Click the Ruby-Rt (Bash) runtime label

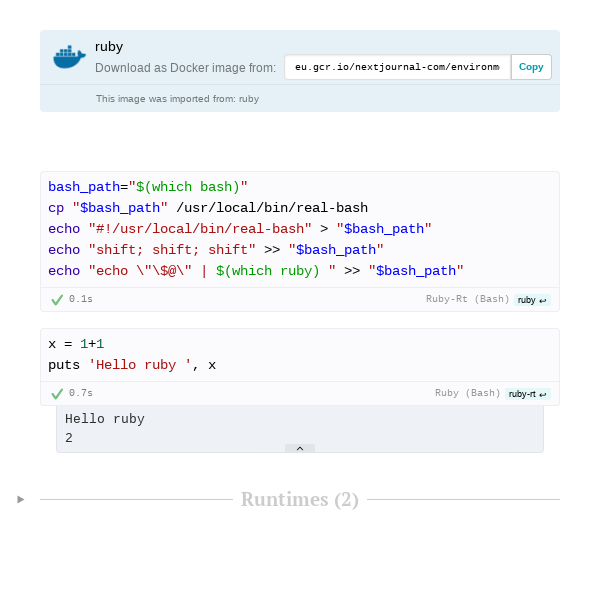[468, 299]
